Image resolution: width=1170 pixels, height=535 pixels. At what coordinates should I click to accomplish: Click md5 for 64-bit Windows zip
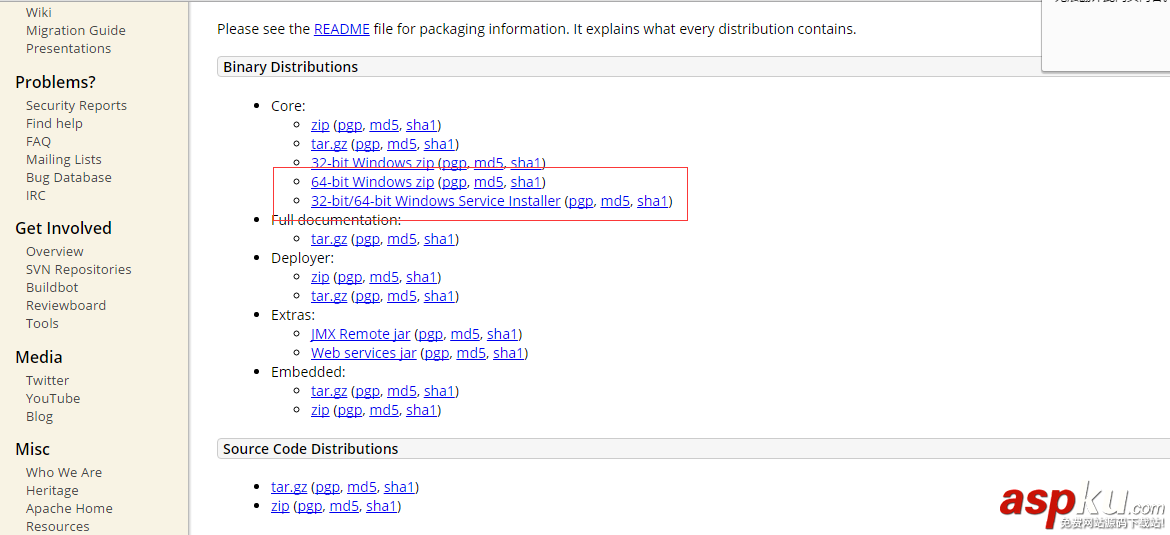(x=488, y=182)
